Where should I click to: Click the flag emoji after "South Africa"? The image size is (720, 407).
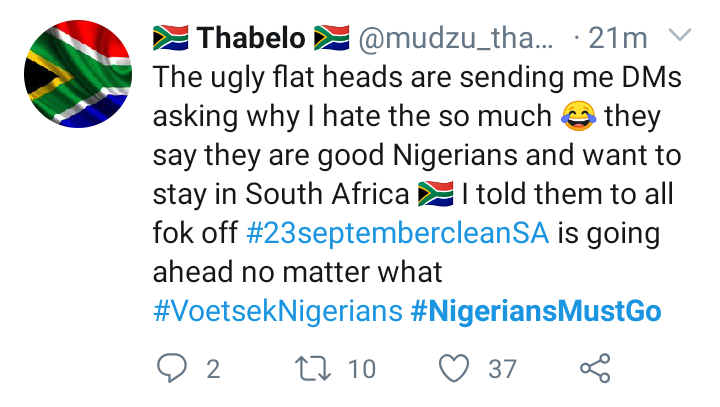436,193
